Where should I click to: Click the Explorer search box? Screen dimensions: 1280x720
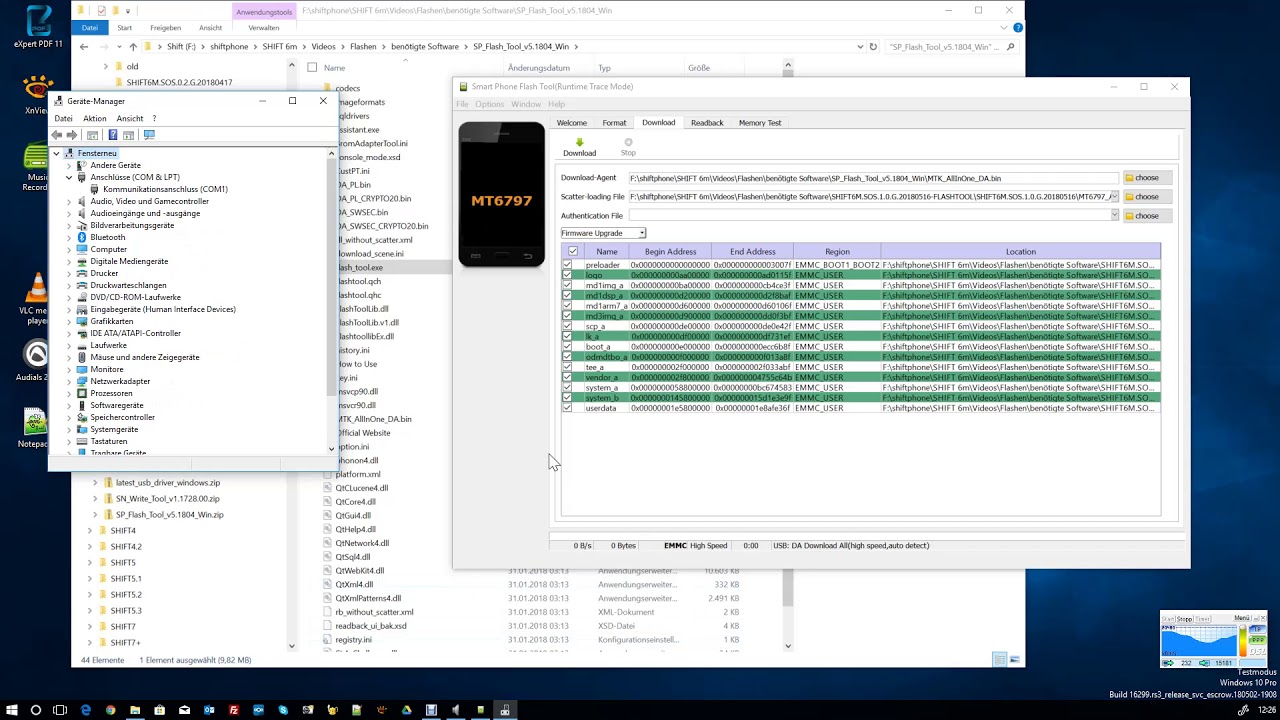(952, 46)
